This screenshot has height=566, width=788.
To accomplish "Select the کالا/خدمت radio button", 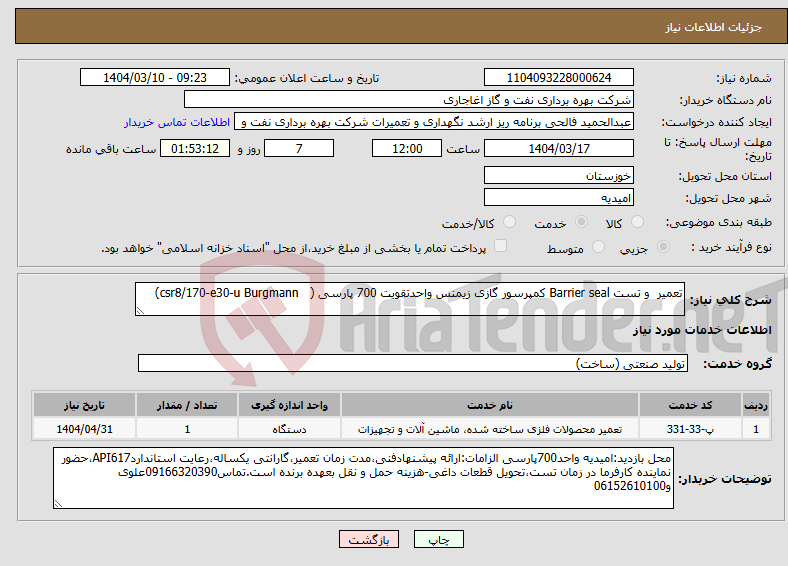I will (x=509, y=222).
